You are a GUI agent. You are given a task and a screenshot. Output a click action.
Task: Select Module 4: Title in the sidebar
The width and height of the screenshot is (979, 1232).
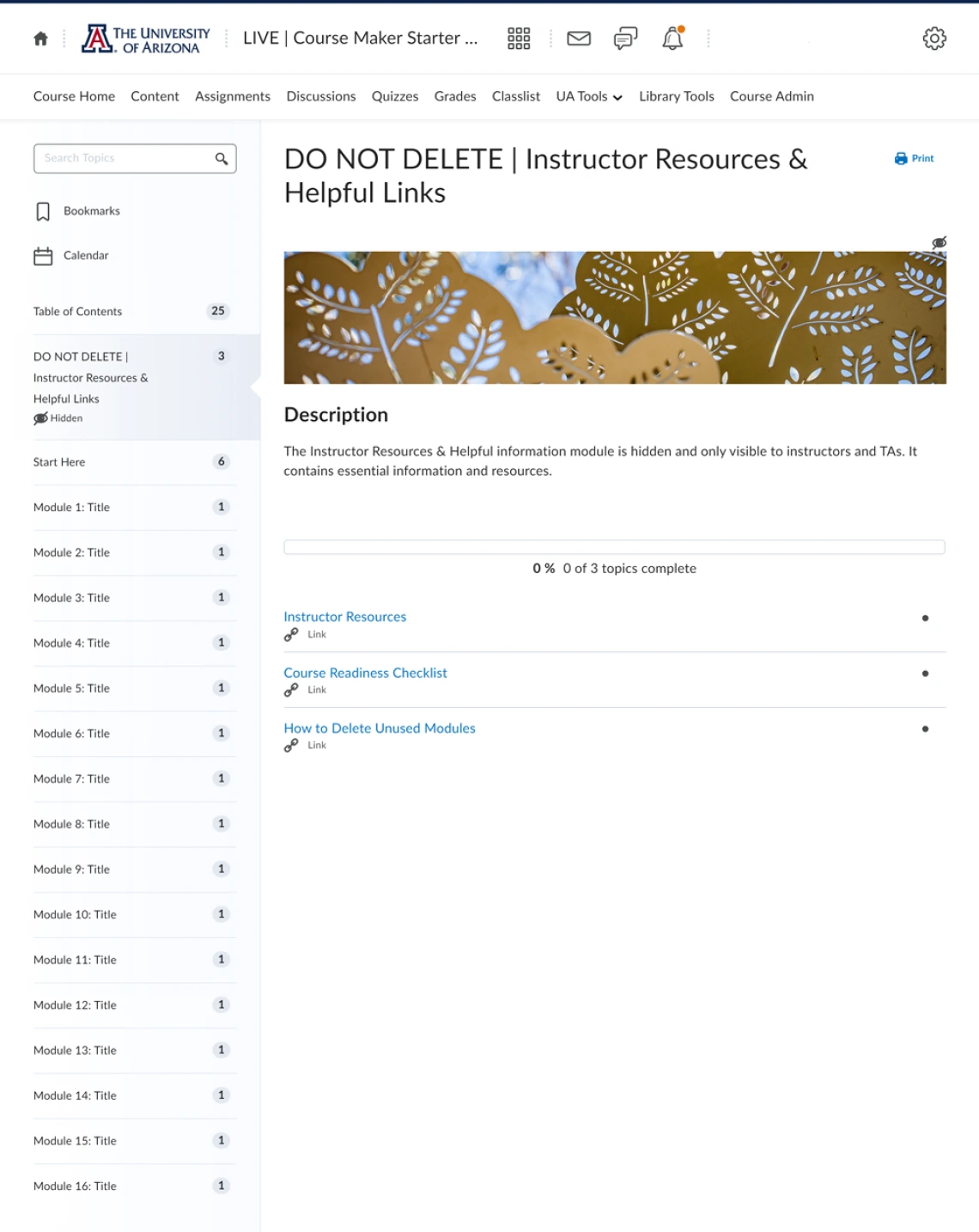pyautogui.click(x=135, y=643)
